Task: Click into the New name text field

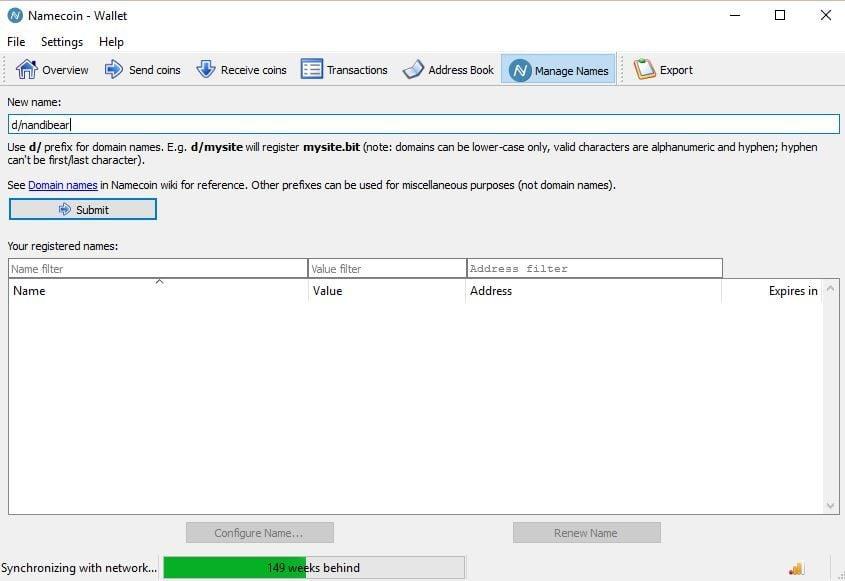Action: pyautogui.click(x=422, y=125)
